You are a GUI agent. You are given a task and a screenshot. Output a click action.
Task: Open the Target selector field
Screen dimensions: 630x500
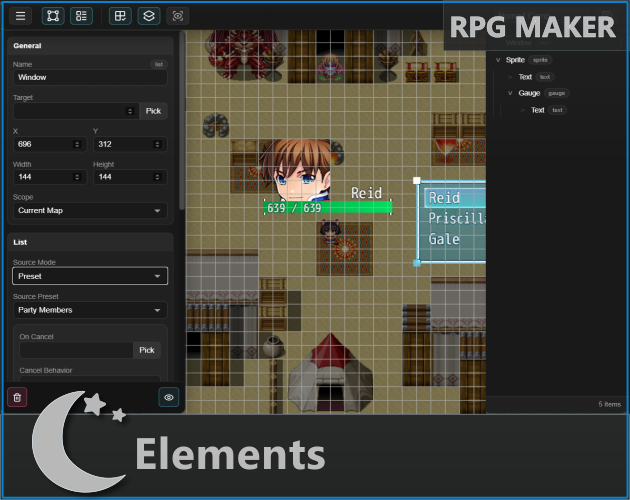pos(76,111)
